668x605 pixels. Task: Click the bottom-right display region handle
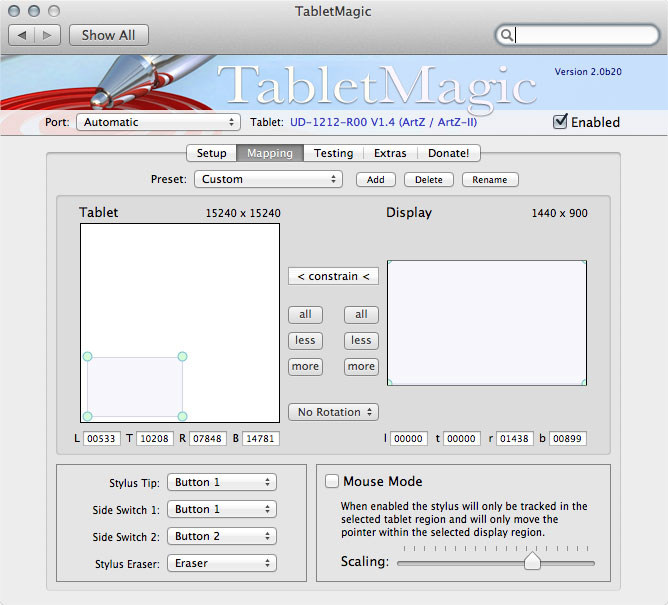point(584,383)
